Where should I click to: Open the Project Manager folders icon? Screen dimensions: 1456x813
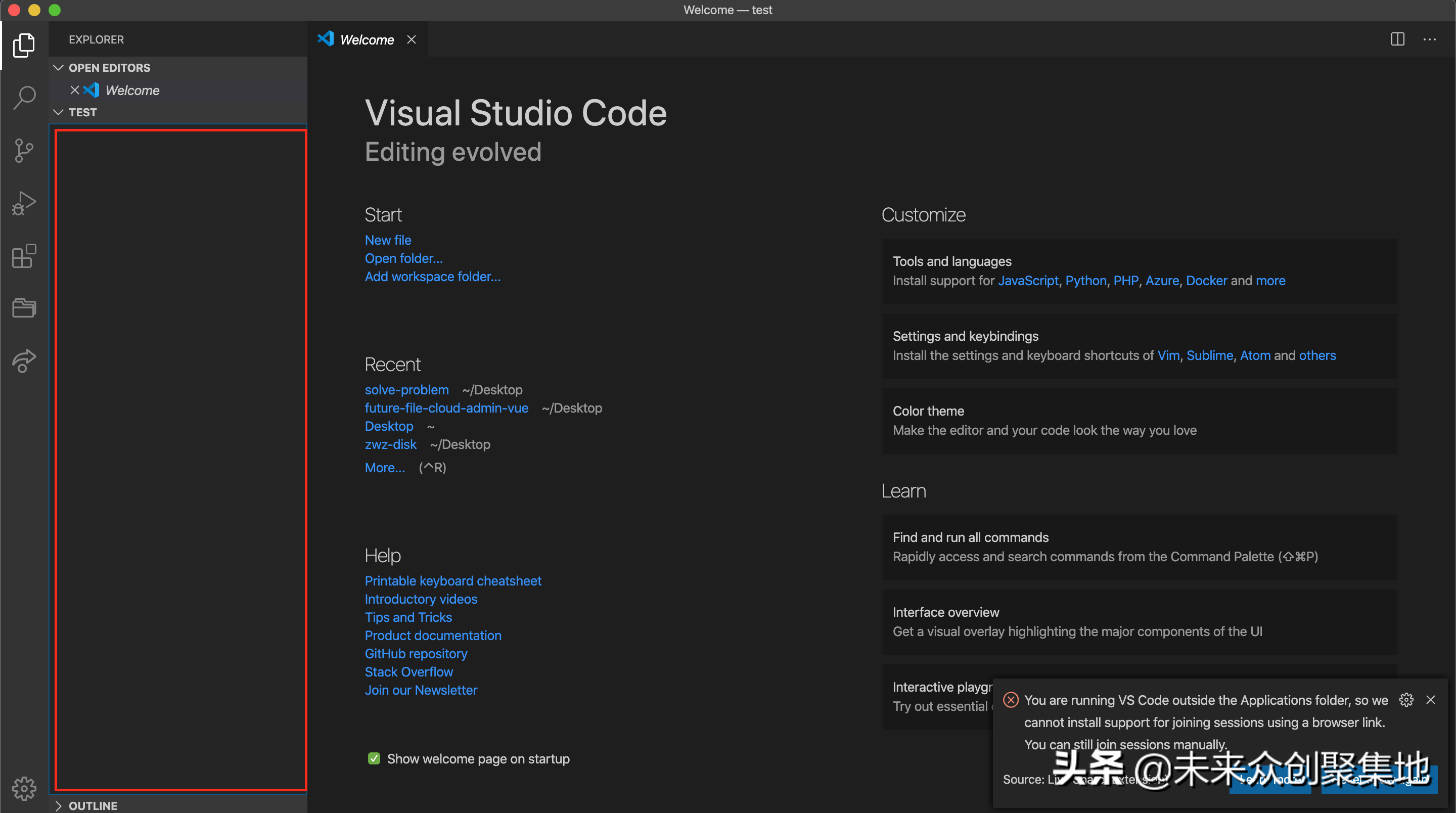click(24, 307)
